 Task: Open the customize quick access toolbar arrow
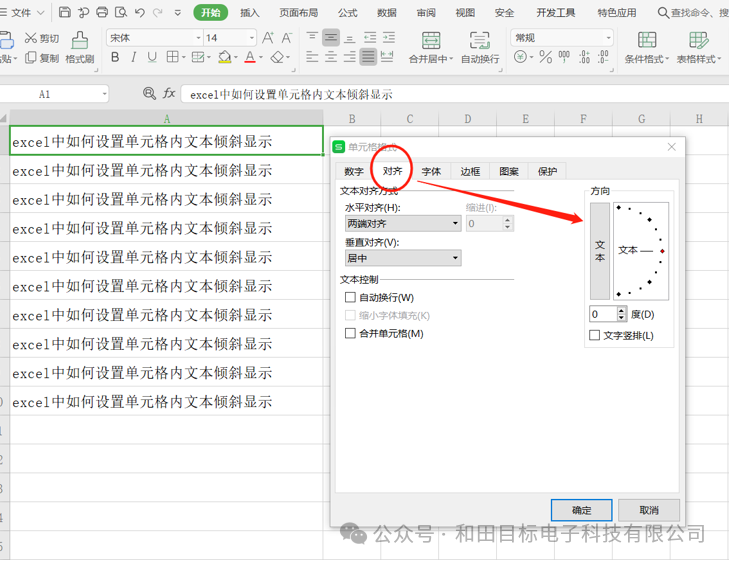178,13
